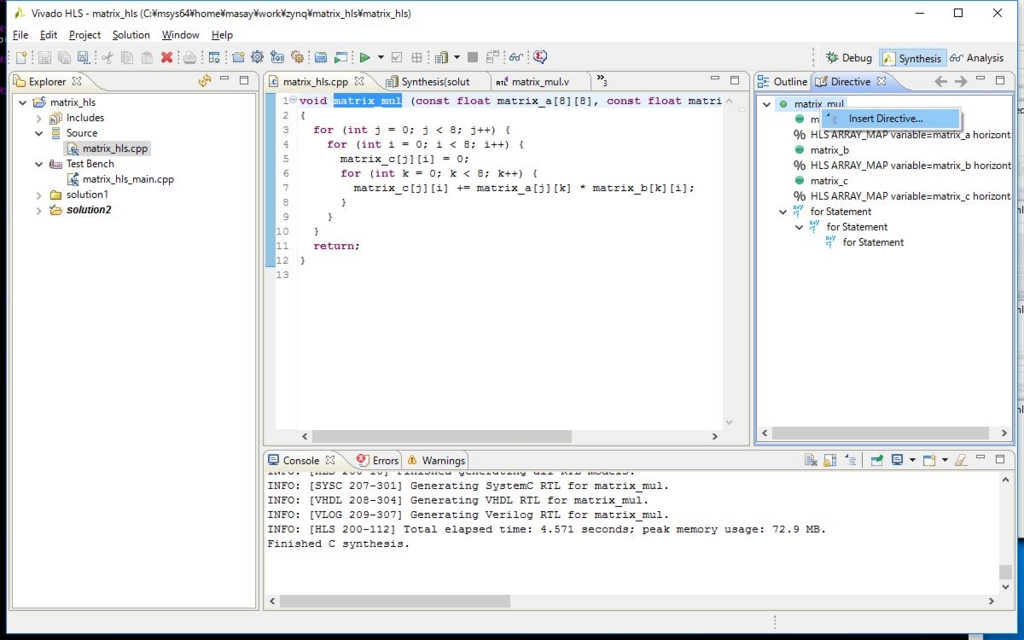Switch to the Outline tab
The height and width of the screenshot is (640, 1024).
(783, 82)
